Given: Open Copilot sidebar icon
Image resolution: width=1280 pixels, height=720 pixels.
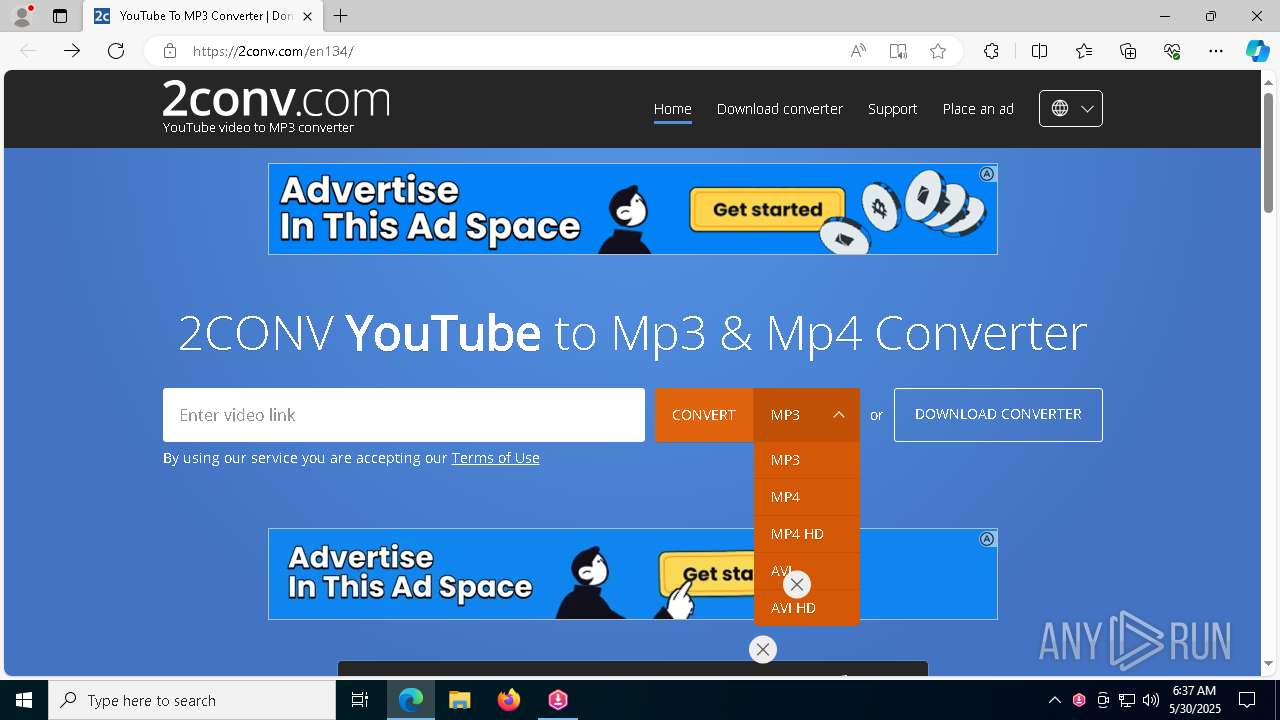Looking at the screenshot, I should [x=1257, y=51].
